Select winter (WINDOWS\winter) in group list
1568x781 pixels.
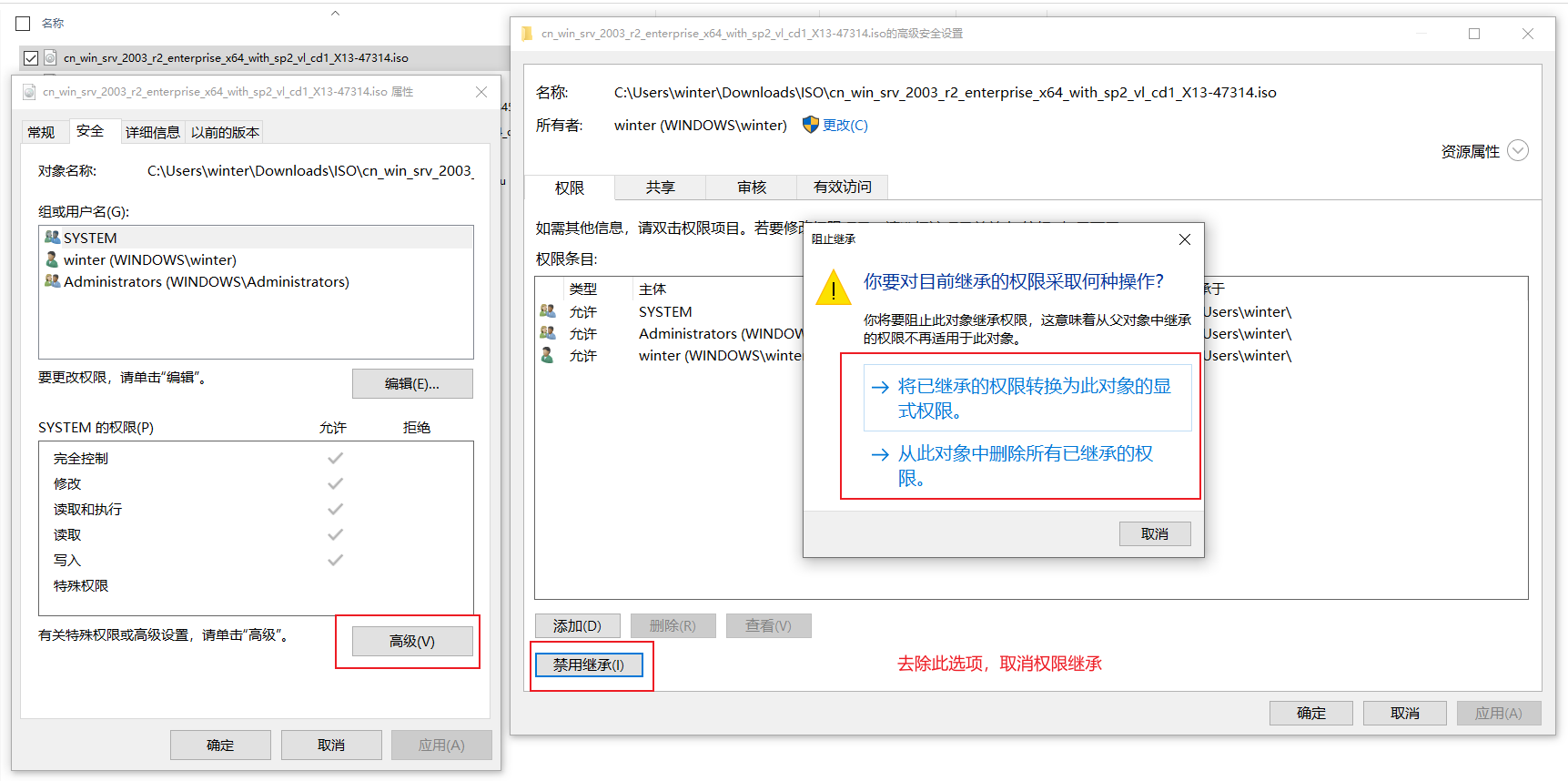(x=256, y=259)
